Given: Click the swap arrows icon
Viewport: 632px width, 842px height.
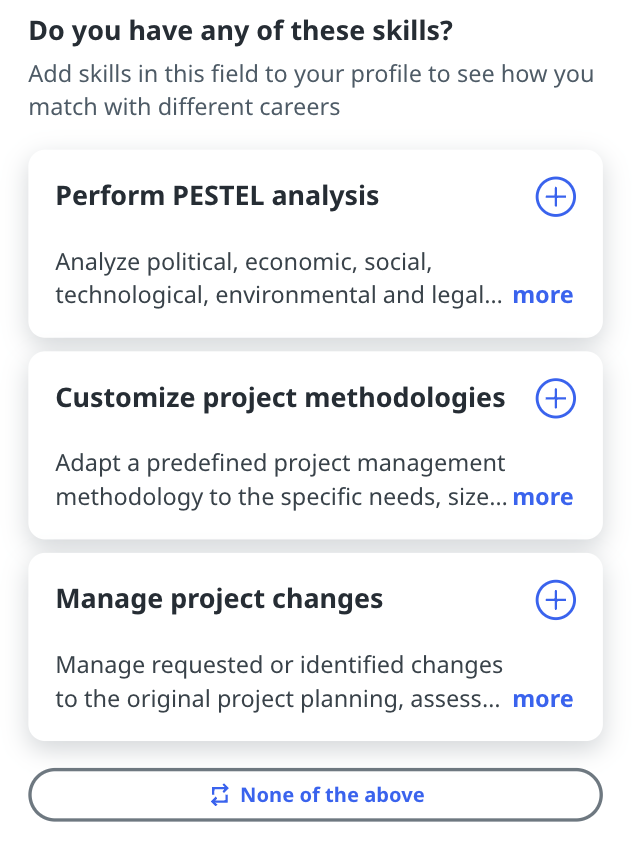Looking at the screenshot, I should coord(220,796).
